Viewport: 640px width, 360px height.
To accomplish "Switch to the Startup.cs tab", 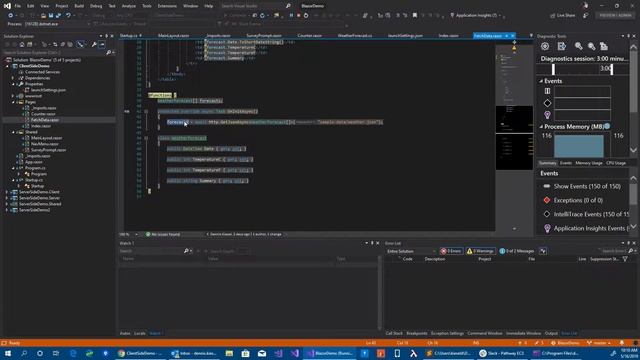I will tap(129, 36).
